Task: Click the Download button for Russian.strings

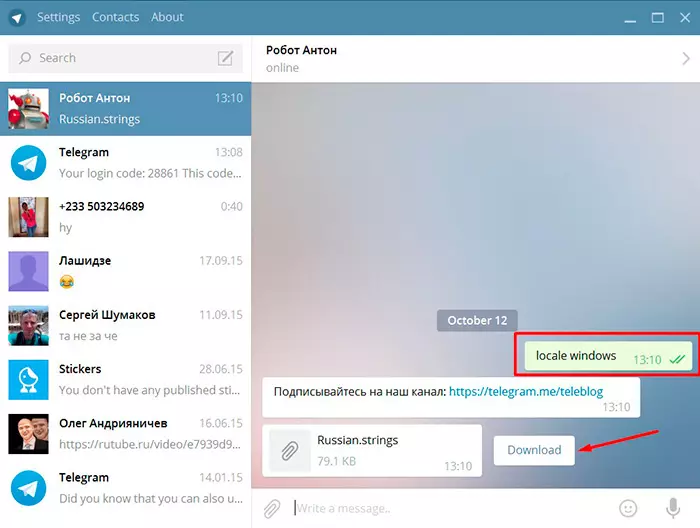Action: click(x=534, y=450)
